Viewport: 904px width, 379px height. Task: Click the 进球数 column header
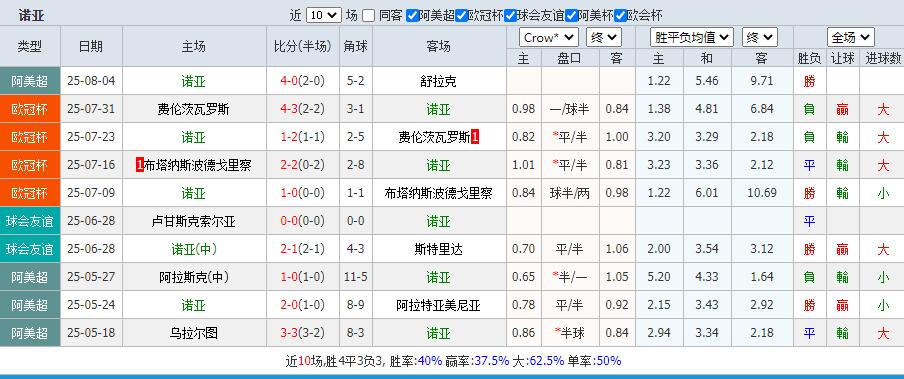coord(883,58)
